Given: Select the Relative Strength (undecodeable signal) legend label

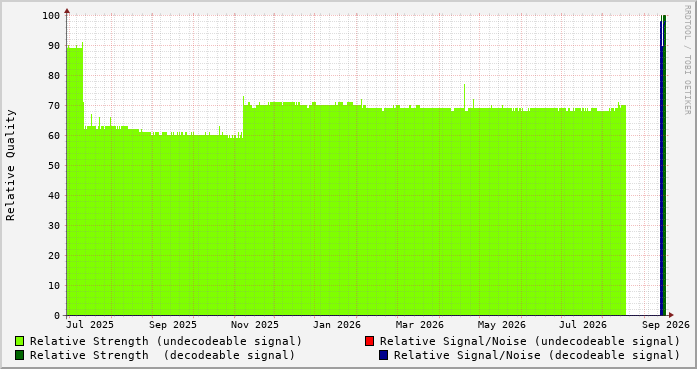Looking at the screenshot, I should pyautogui.click(x=166, y=341).
